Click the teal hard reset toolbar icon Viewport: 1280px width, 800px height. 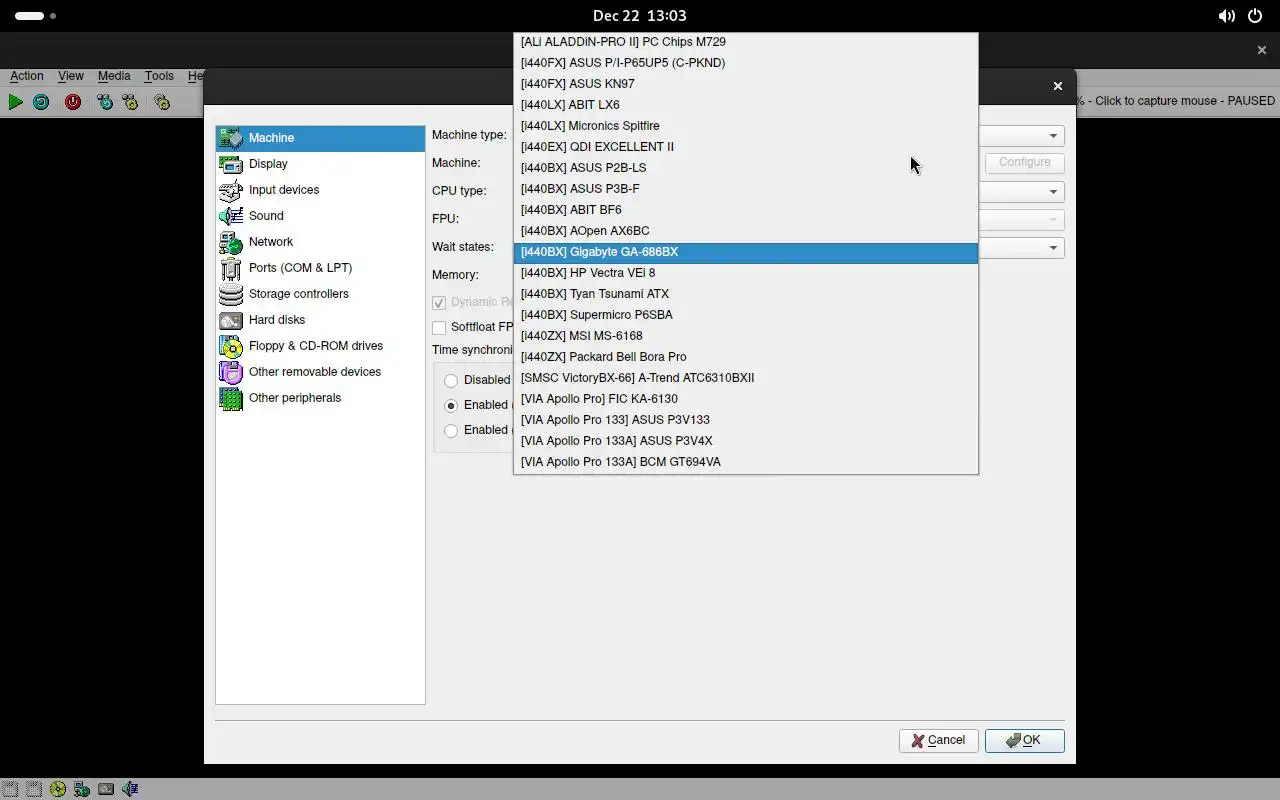point(41,102)
